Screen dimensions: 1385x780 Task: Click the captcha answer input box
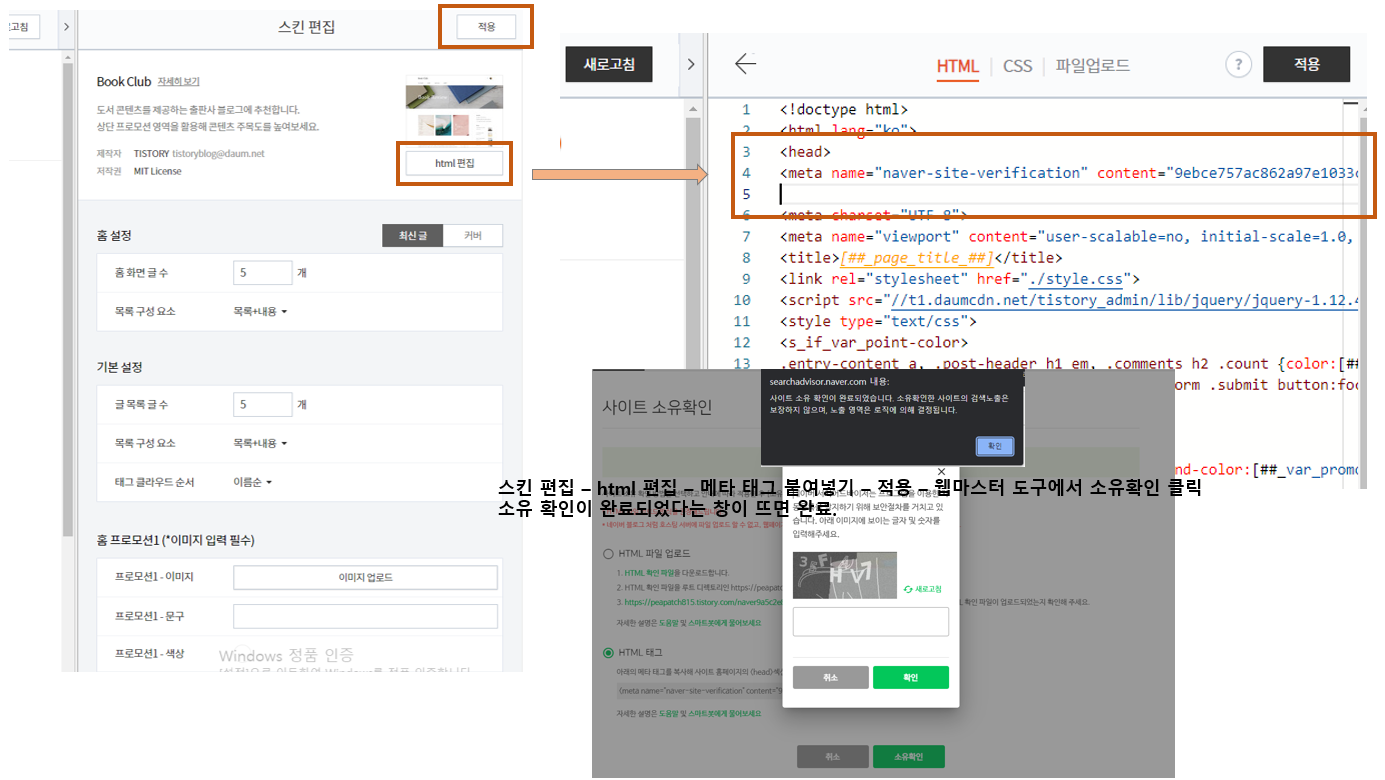pyautogui.click(x=870, y=621)
